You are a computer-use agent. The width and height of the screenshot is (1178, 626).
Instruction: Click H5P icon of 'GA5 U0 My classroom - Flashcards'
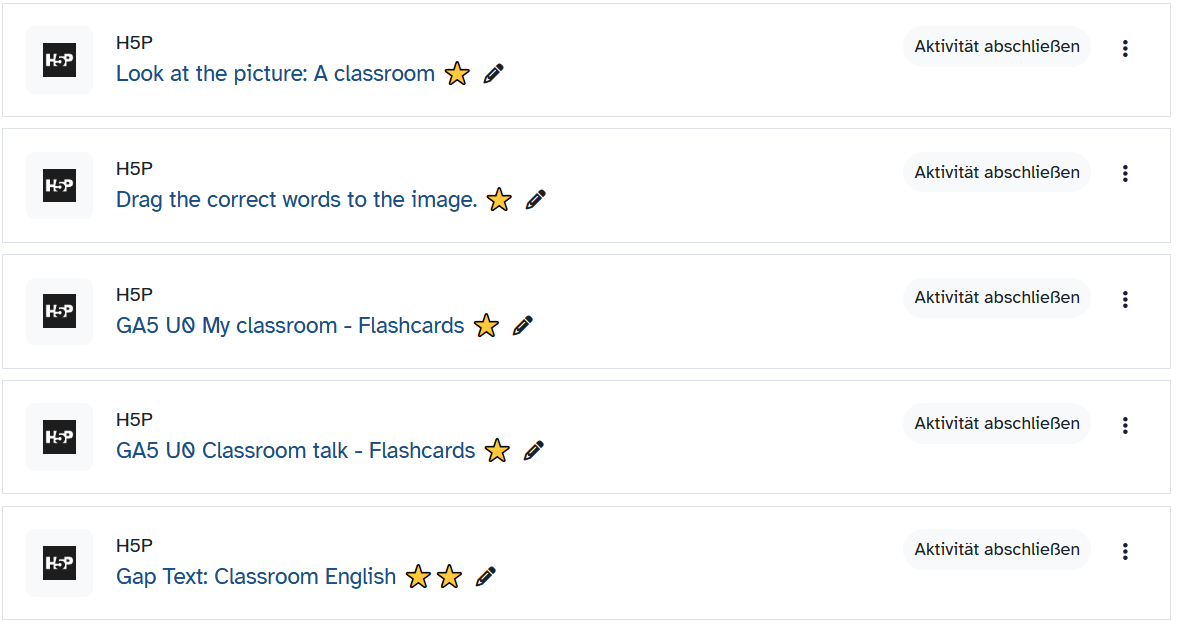pyautogui.click(x=59, y=311)
